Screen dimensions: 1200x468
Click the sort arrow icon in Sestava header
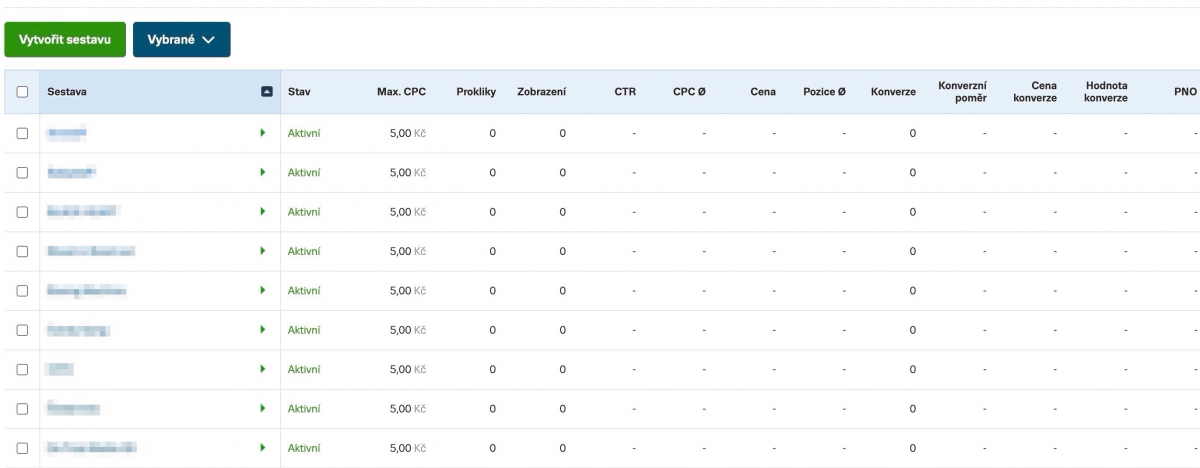point(266,92)
